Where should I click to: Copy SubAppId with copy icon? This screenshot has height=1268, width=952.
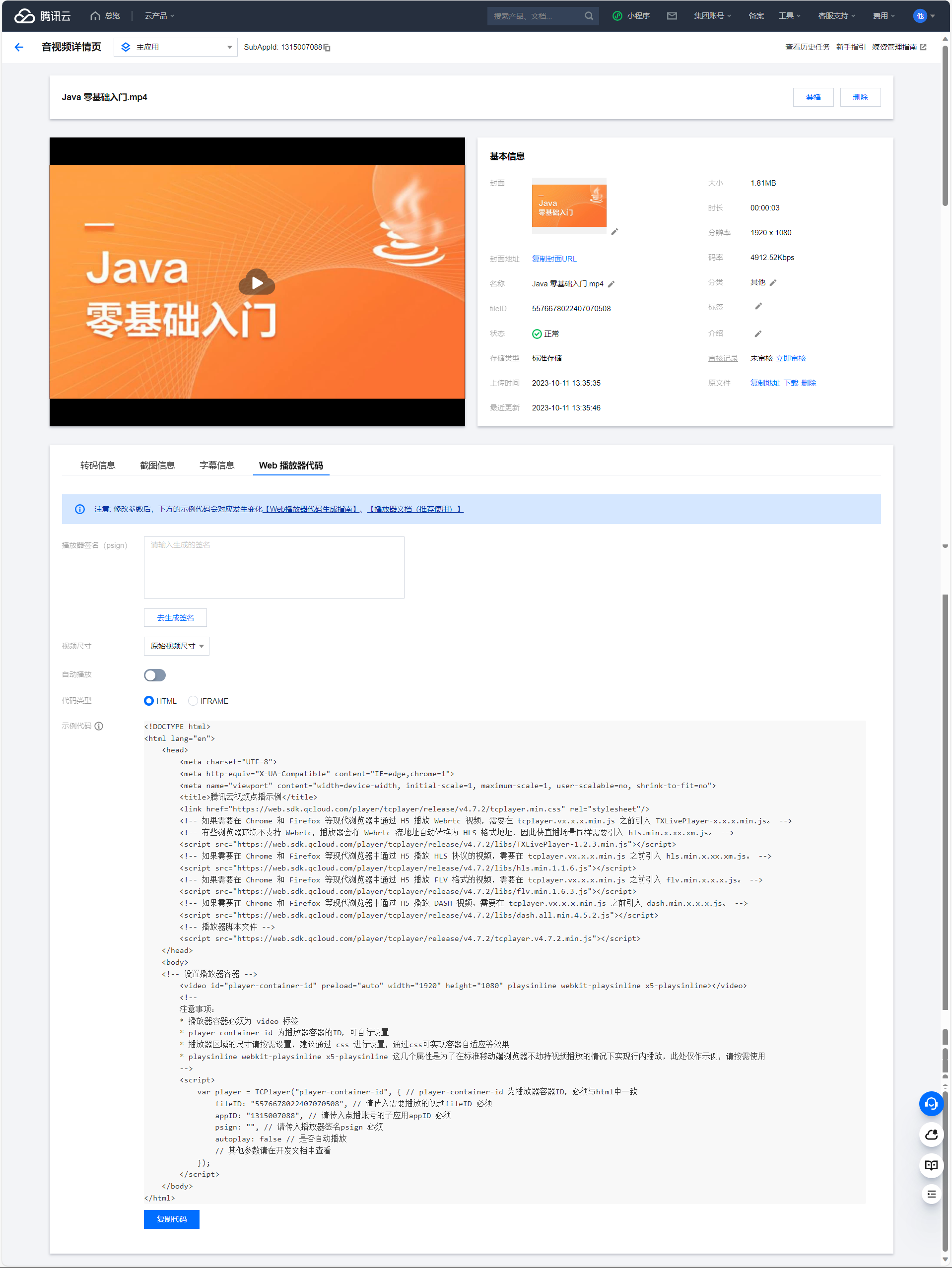[x=327, y=48]
